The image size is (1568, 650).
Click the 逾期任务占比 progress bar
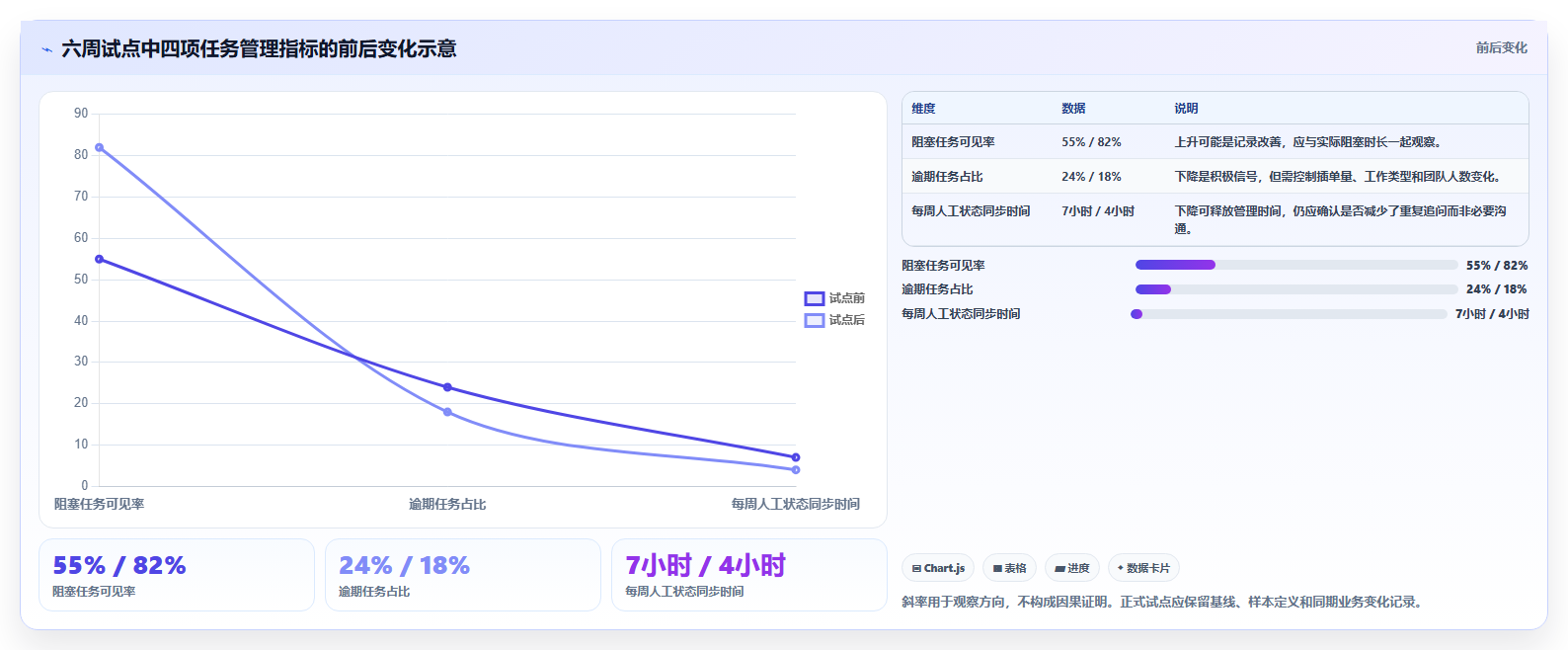pos(1296,289)
